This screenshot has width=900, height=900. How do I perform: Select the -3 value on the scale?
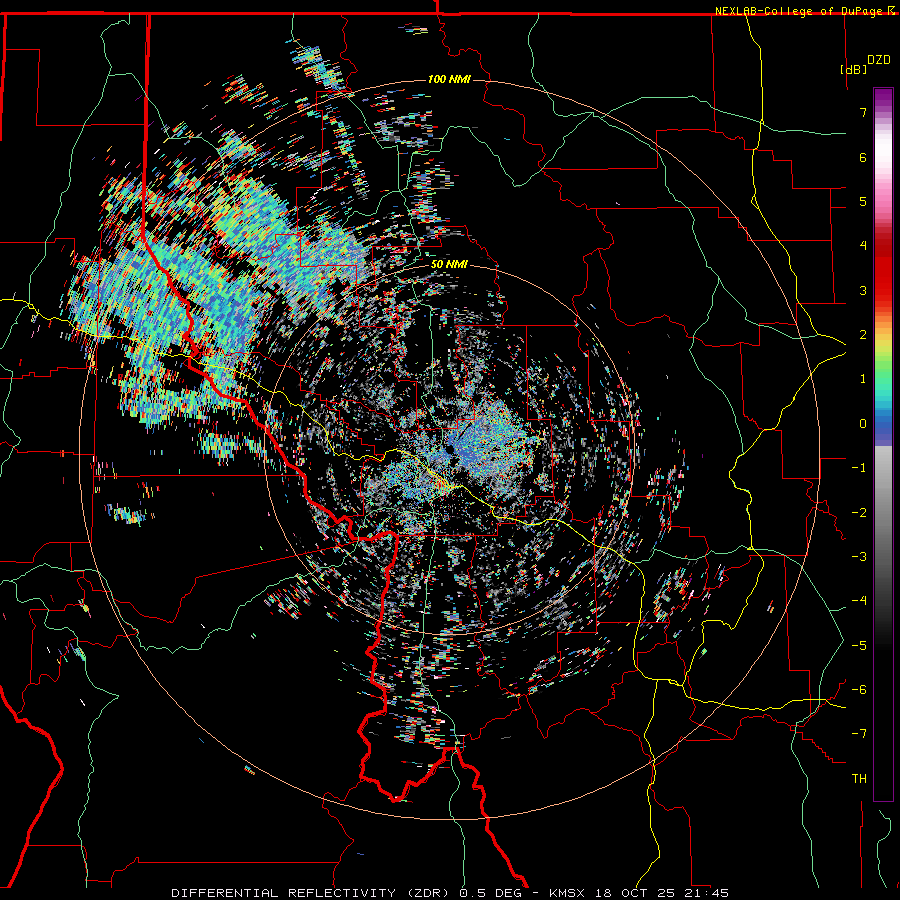[x=859, y=557]
